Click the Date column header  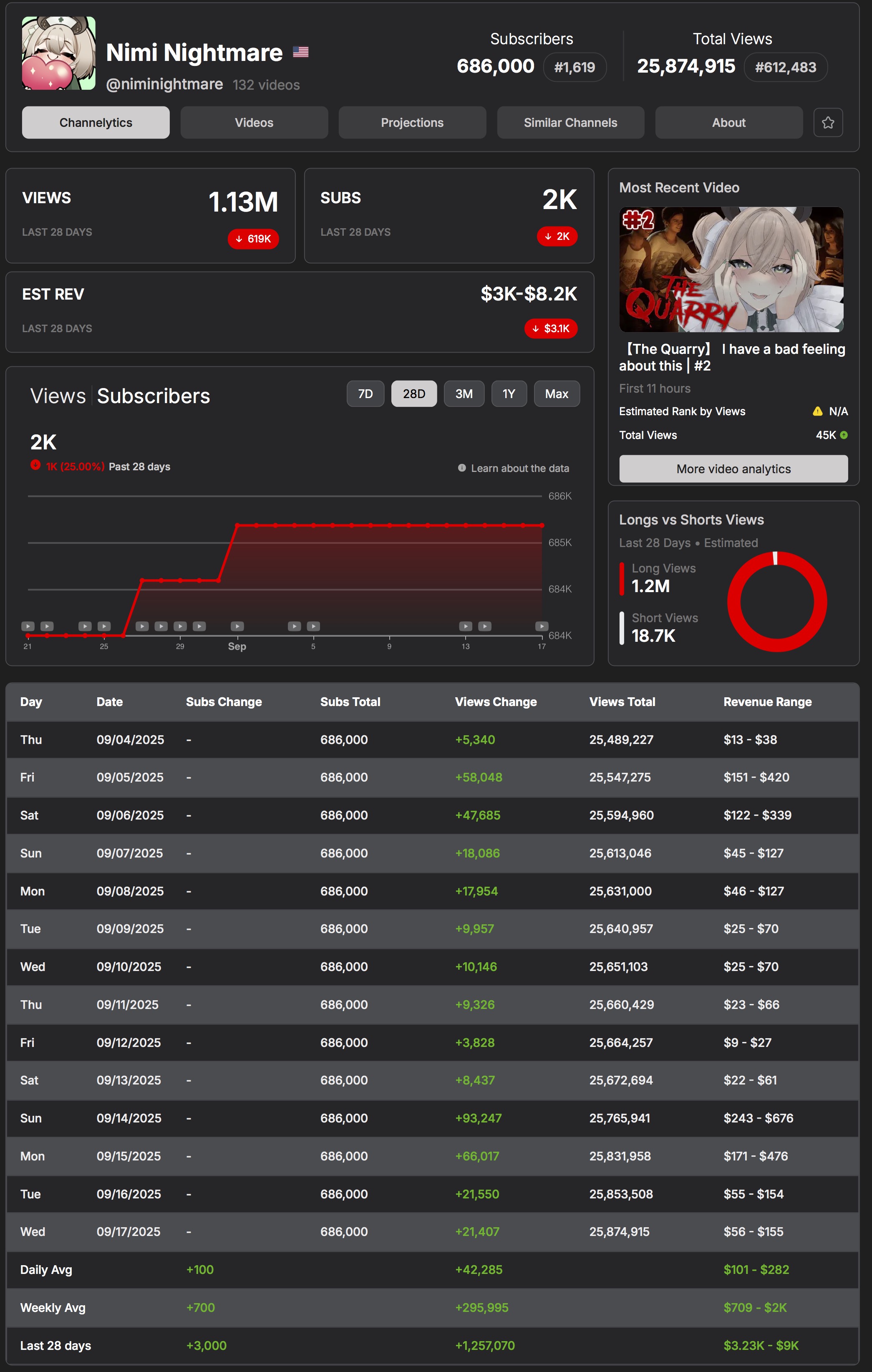pyautogui.click(x=110, y=702)
